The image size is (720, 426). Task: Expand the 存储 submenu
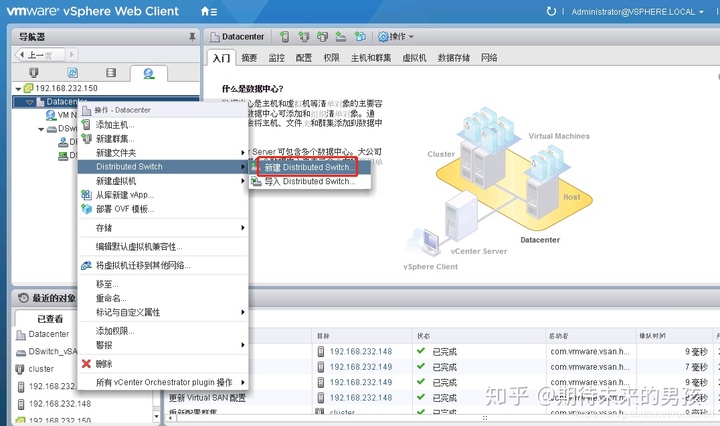[163, 228]
